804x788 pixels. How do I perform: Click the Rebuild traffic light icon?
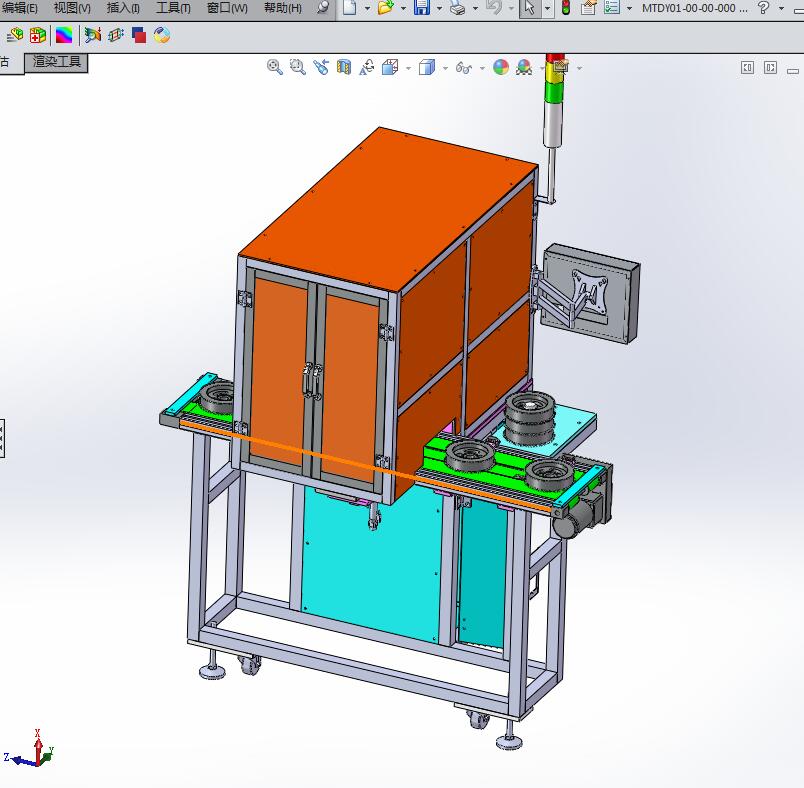coord(566,7)
